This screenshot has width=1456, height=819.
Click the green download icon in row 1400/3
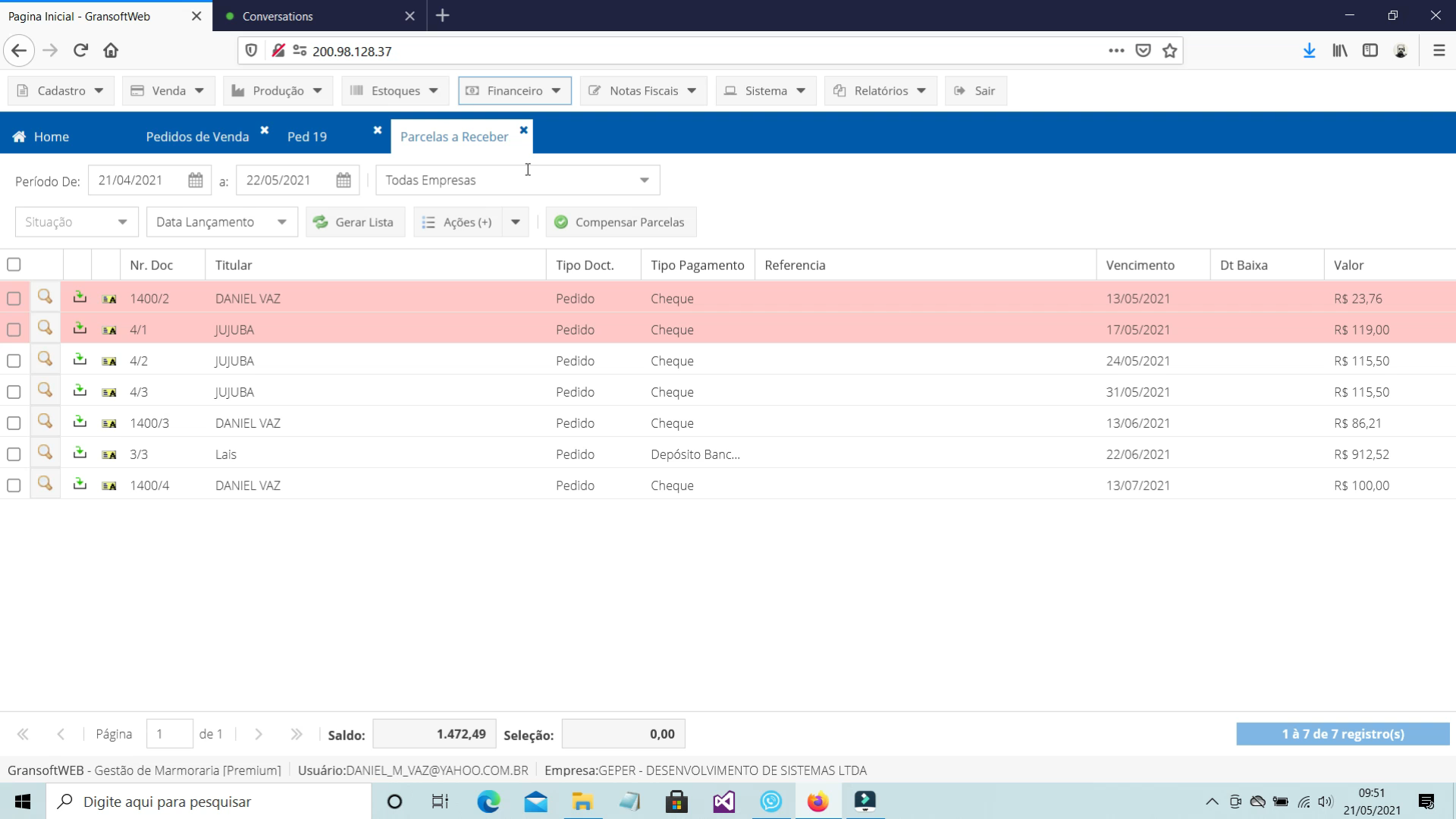[80, 422]
